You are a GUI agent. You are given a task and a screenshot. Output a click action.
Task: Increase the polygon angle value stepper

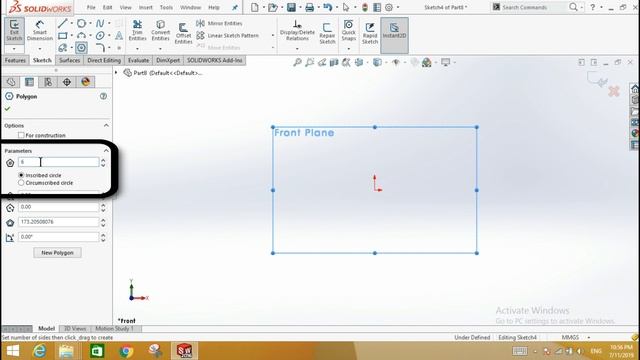pyautogui.click(x=103, y=234)
